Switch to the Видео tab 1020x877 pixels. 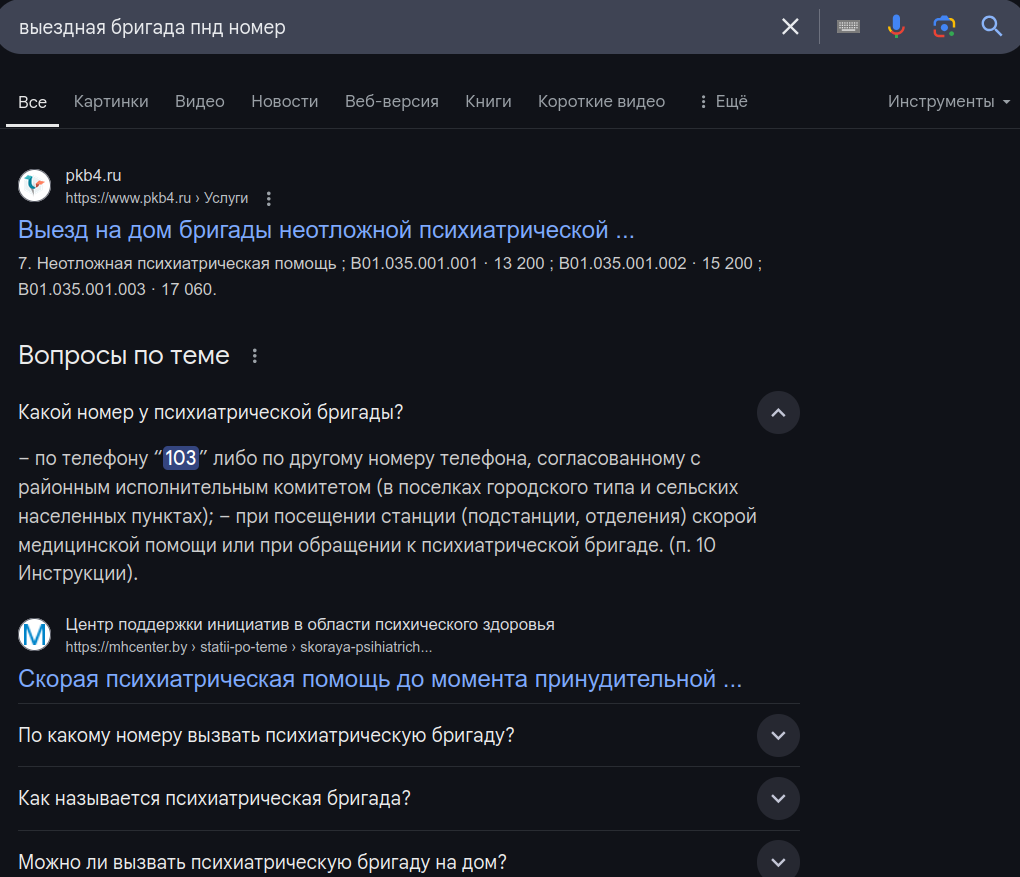click(200, 101)
